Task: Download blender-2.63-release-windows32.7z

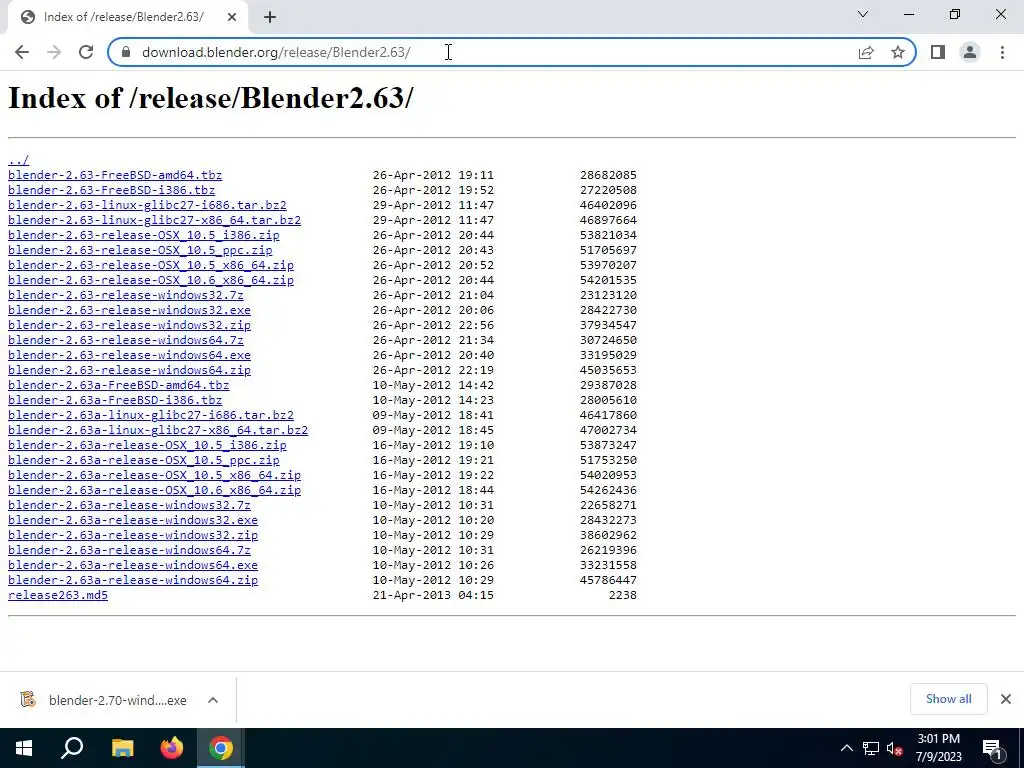Action: click(x=126, y=295)
